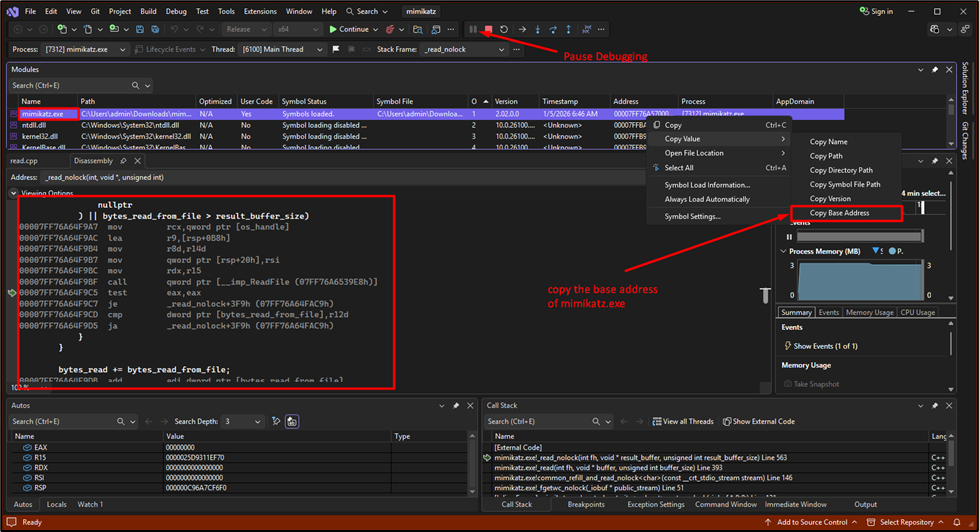The image size is (979, 532).
Task: Stop debugging with the red square
Action: pyautogui.click(x=488, y=29)
